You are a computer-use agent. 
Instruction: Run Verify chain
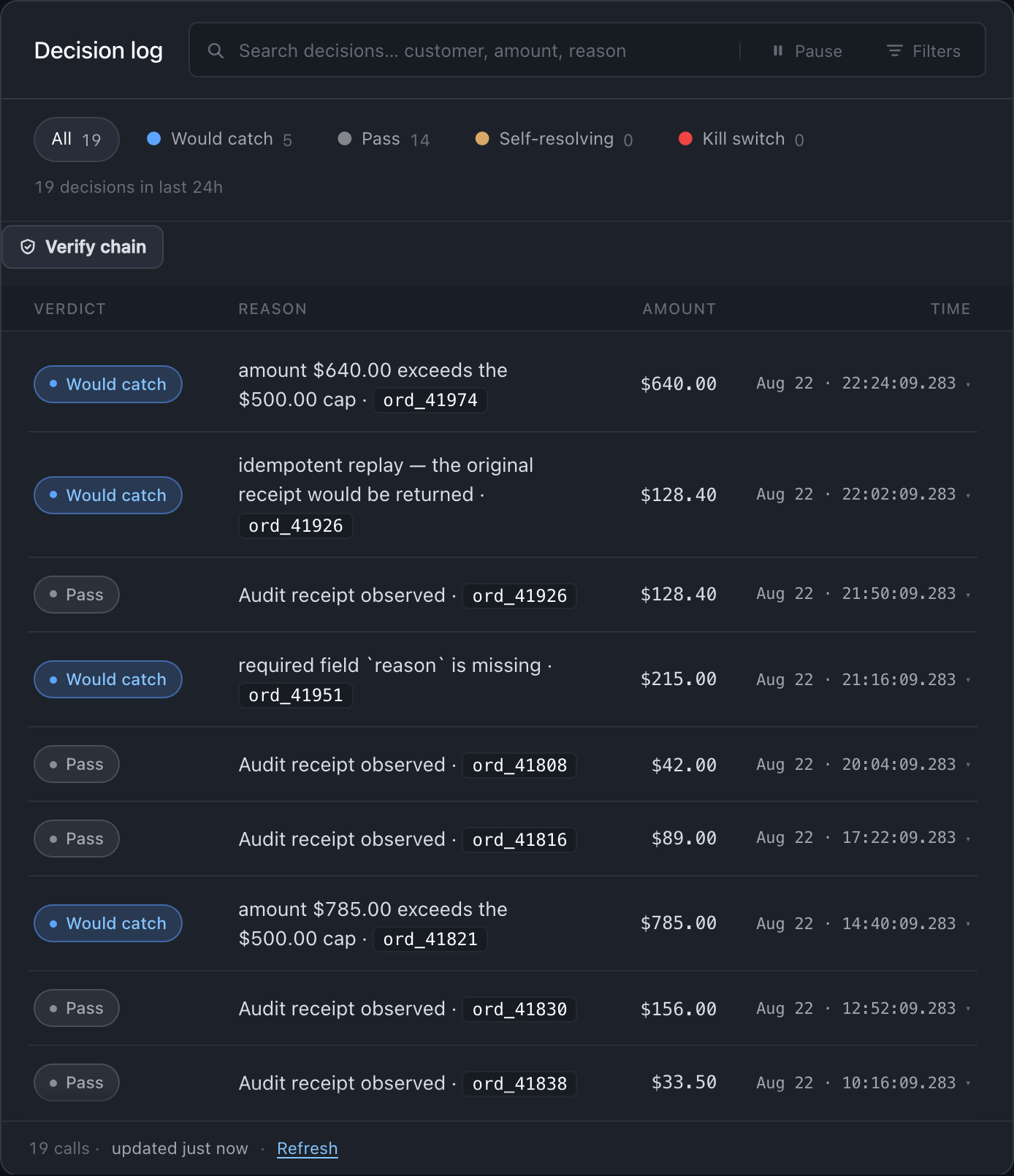pos(83,247)
